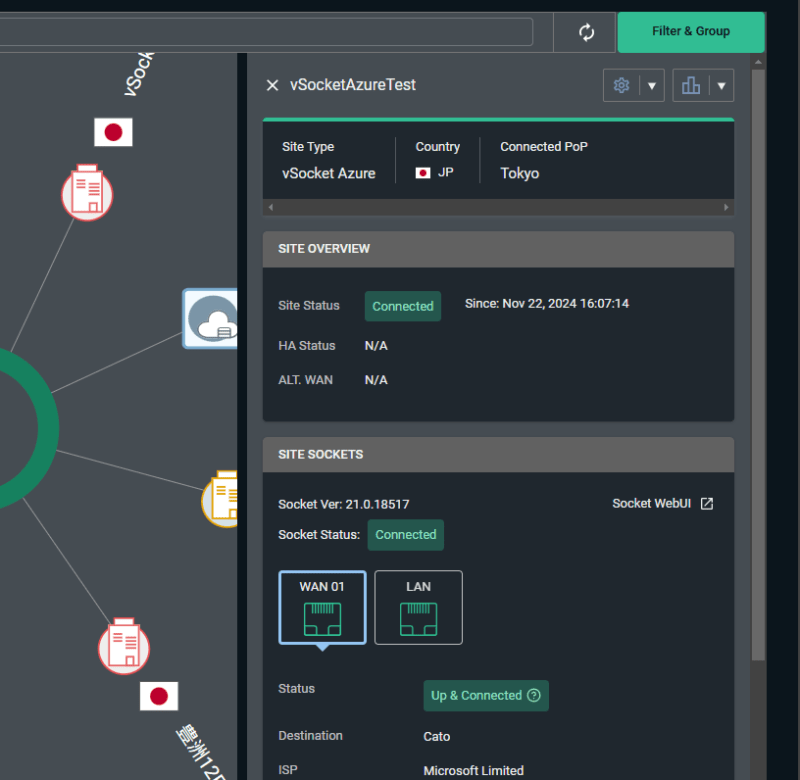Open the Filter & Group panel
Viewport: 800px width, 780px height.
690,32
